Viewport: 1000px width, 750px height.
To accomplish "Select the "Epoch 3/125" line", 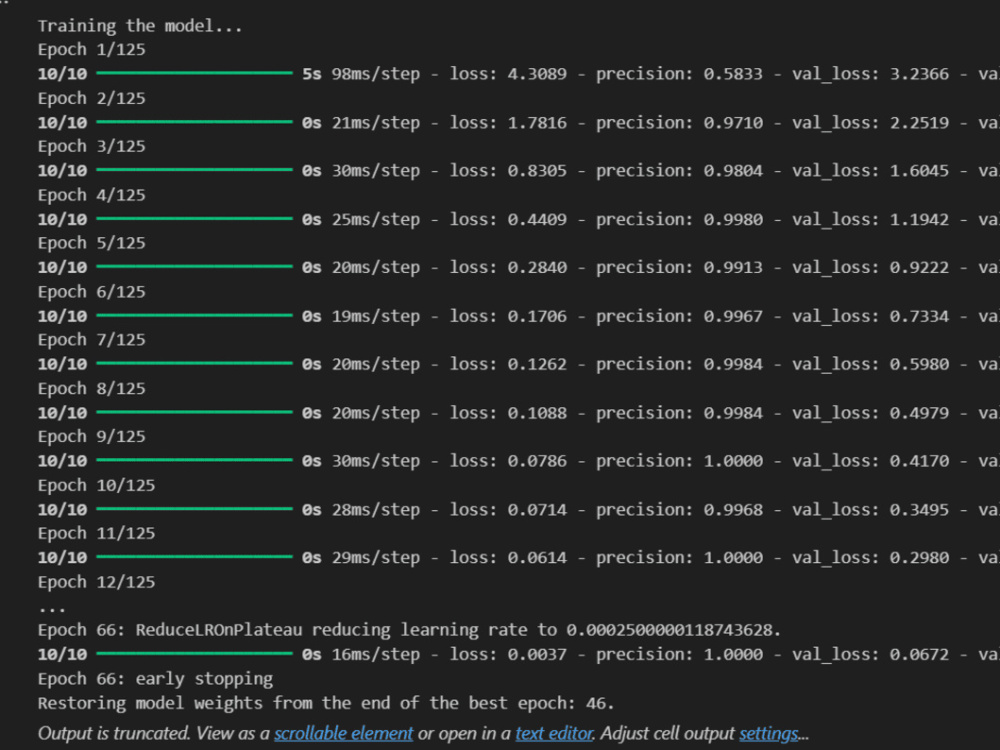I will pyautogui.click(x=91, y=147).
